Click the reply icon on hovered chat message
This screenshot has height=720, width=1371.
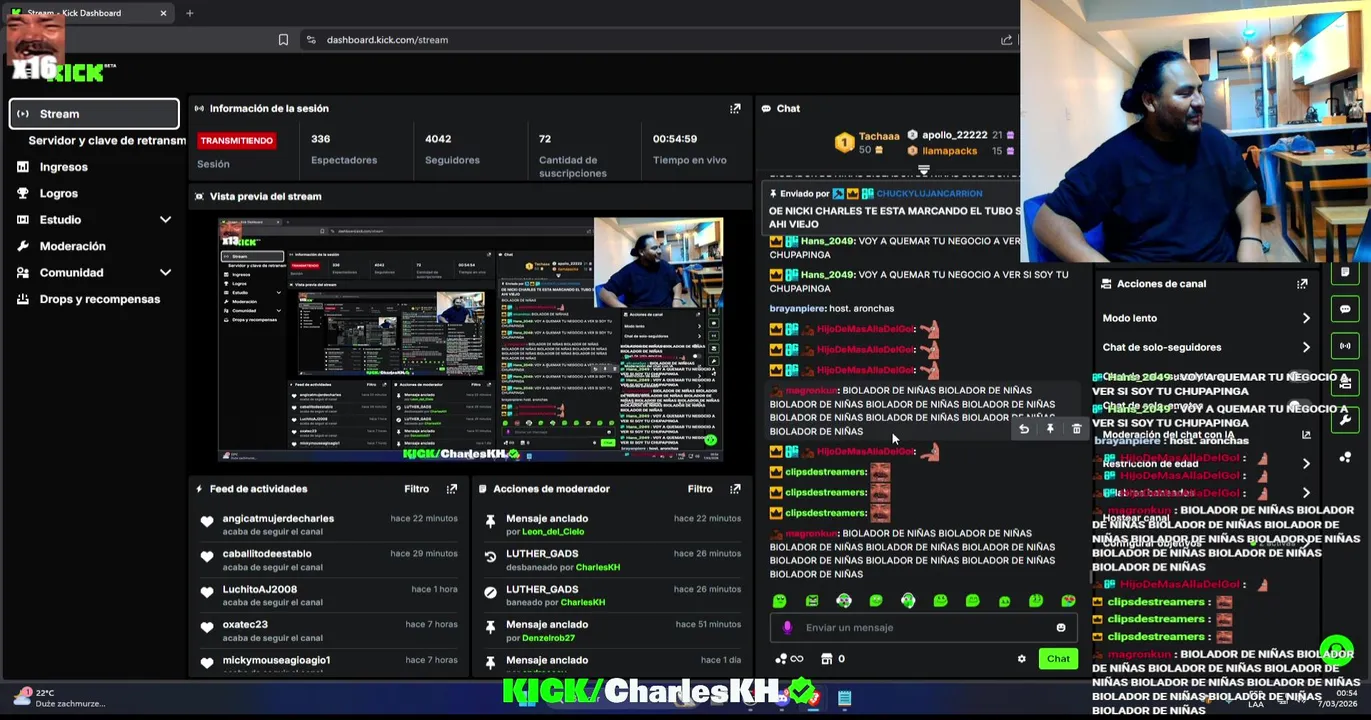coord(1024,429)
